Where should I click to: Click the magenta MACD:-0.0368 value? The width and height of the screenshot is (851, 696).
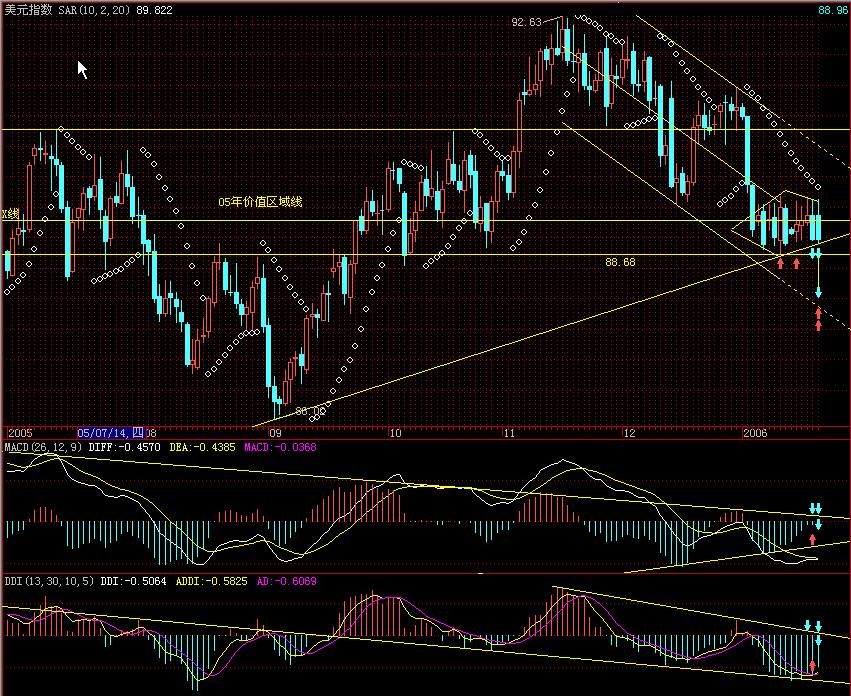click(280, 447)
